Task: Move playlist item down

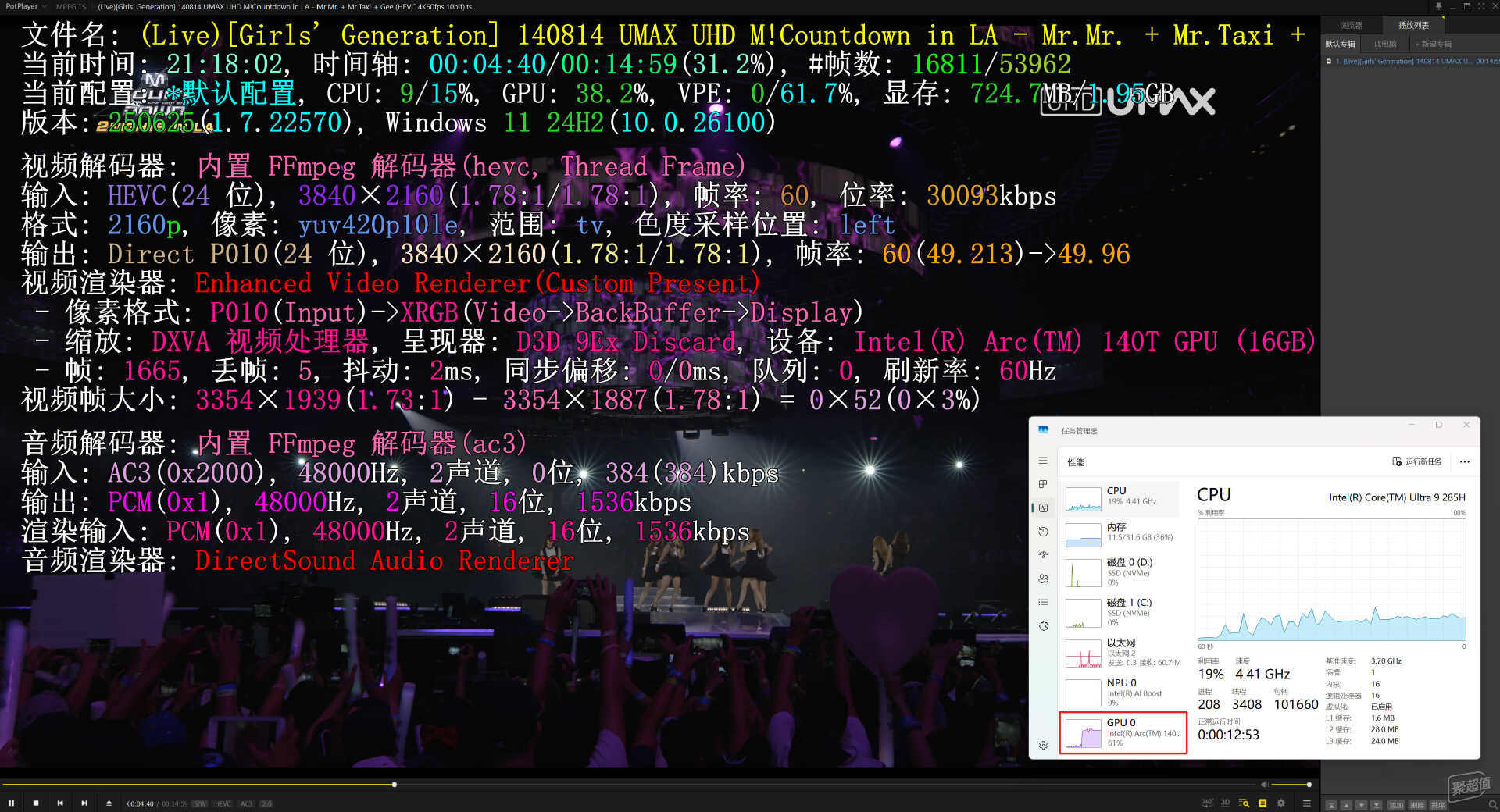Action: coord(1361,805)
